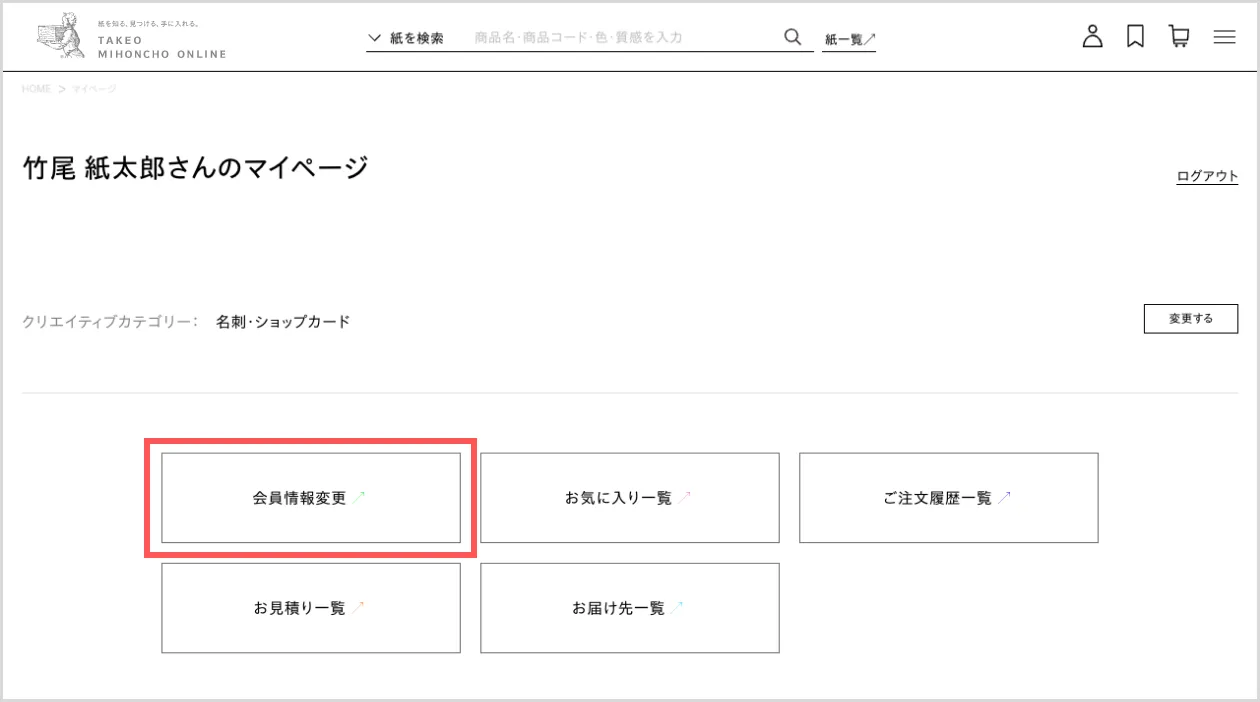1260x702 pixels.
Task: Open the hamburger menu icon
Action: pos(1224,37)
